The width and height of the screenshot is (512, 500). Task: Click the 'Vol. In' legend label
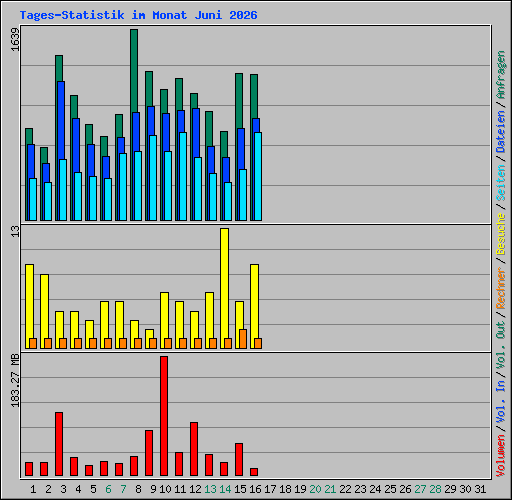500,401
